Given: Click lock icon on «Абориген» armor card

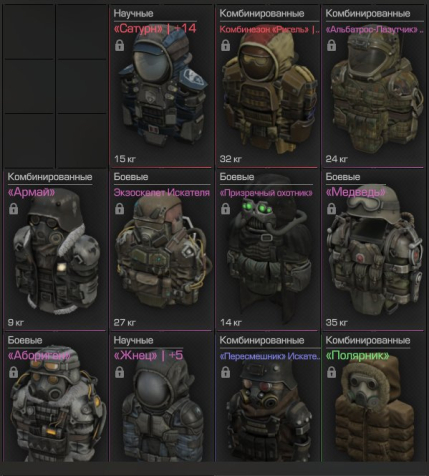Looking at the screenshot, I should pyautogui.click(x=13, y=372).
